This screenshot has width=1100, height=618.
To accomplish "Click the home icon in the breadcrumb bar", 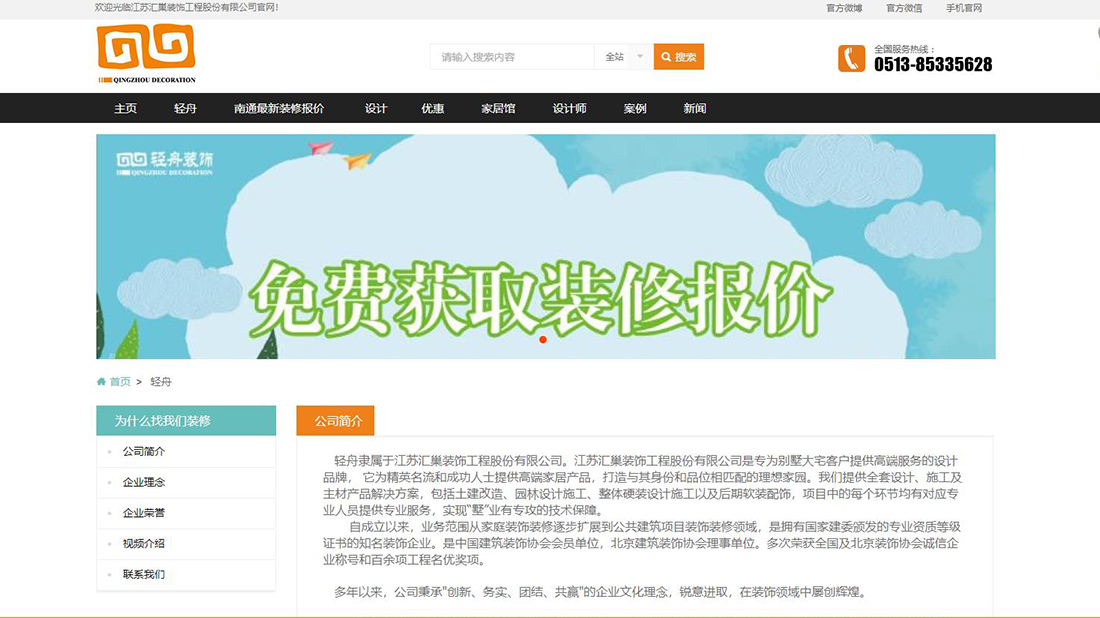I will point(101,381).
